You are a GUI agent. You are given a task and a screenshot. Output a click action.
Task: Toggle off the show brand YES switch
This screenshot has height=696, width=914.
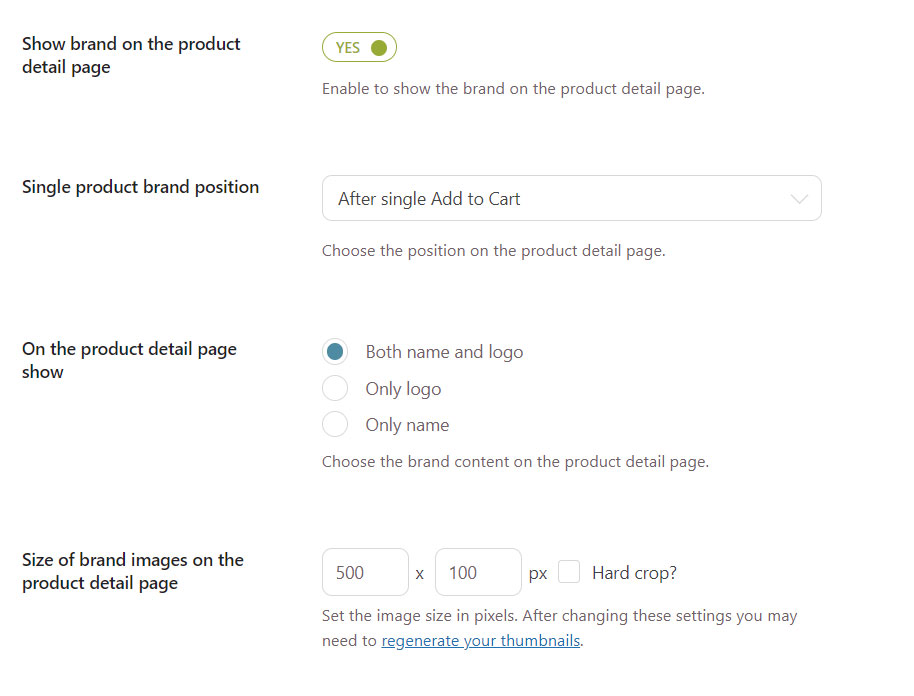click(359, 47)
